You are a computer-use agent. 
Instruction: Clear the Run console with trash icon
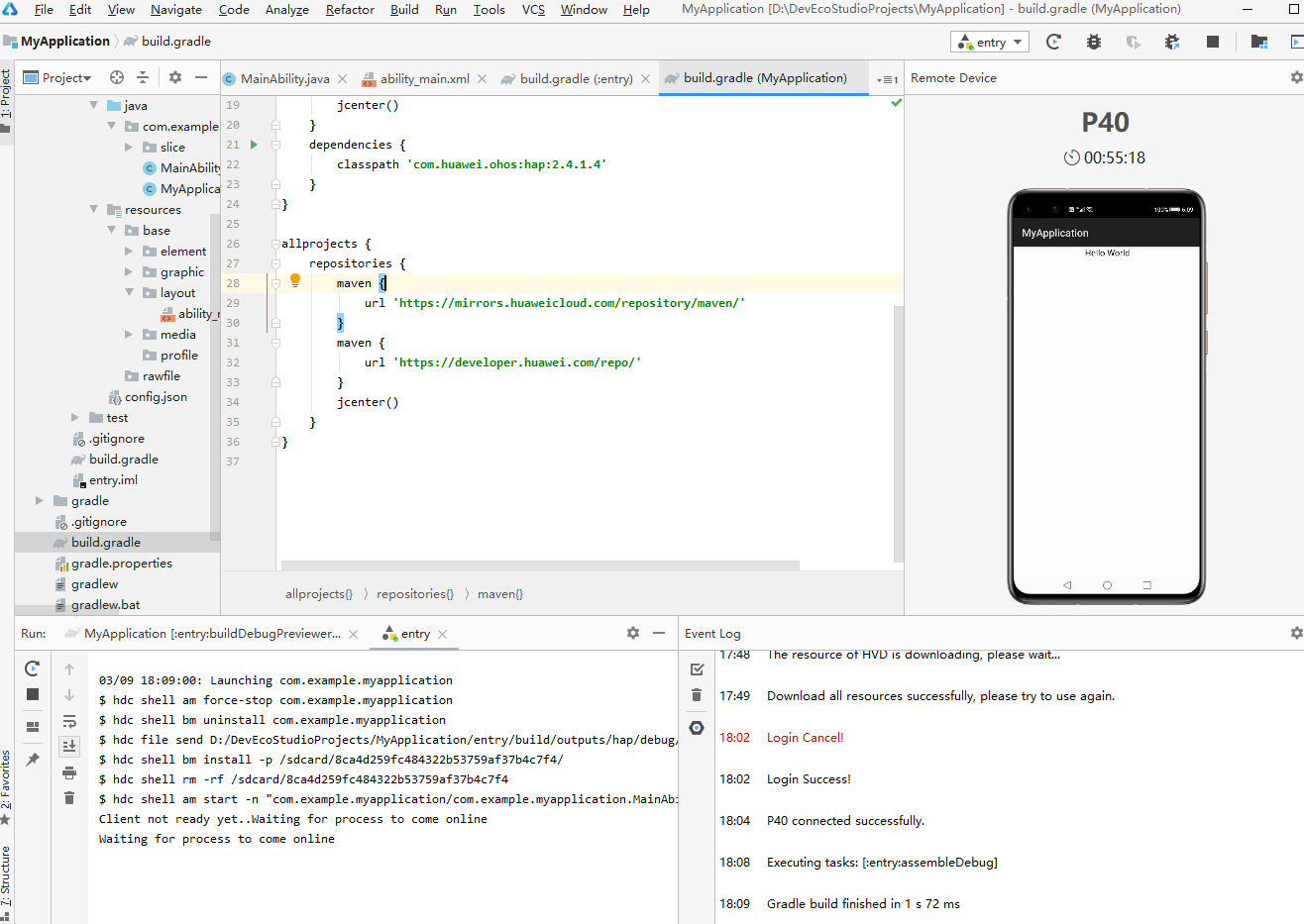tap(69, 798)
